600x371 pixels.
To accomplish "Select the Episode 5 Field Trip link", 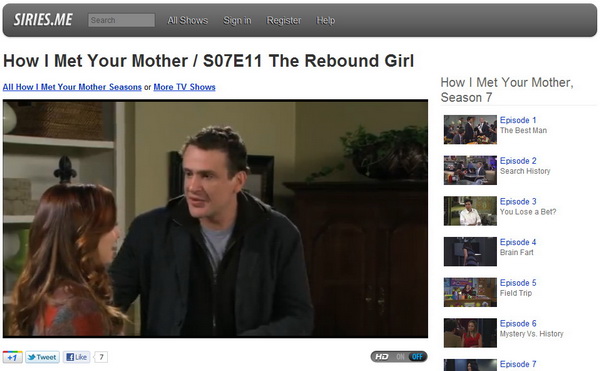I will (x=518, y=287).
